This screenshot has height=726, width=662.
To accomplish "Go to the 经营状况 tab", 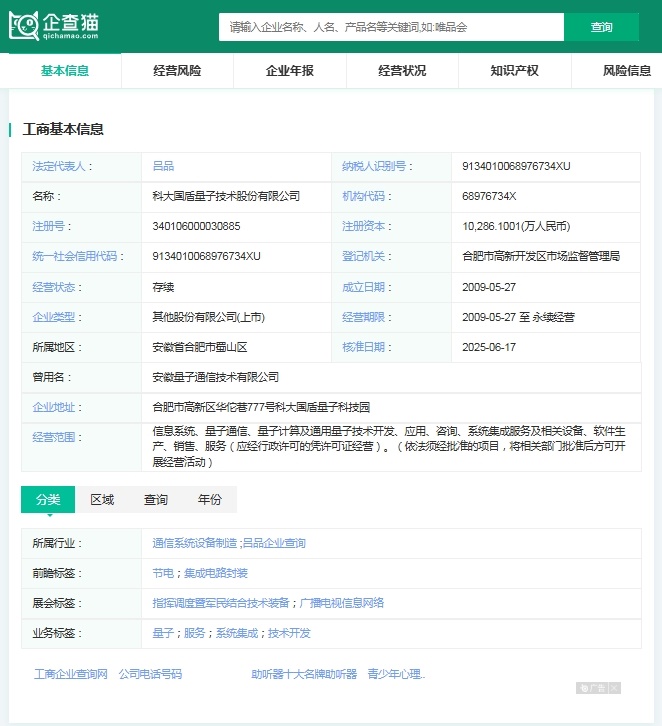I will (x=402, y=71).
